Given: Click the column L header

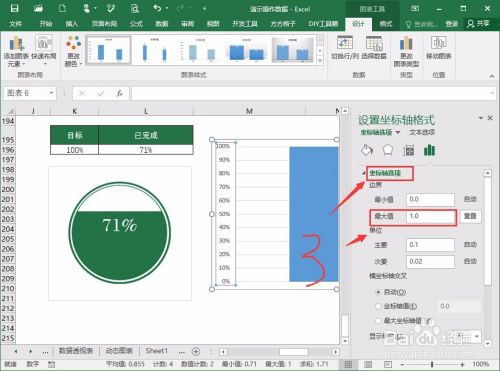Looking at the screenshot, I should (x=146, y=111).
